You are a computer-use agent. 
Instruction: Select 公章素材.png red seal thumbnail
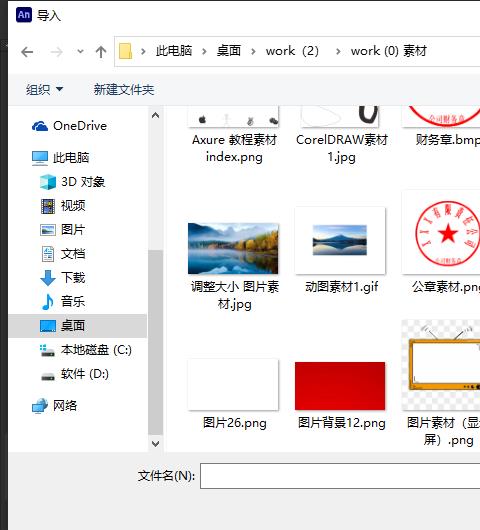441,233
